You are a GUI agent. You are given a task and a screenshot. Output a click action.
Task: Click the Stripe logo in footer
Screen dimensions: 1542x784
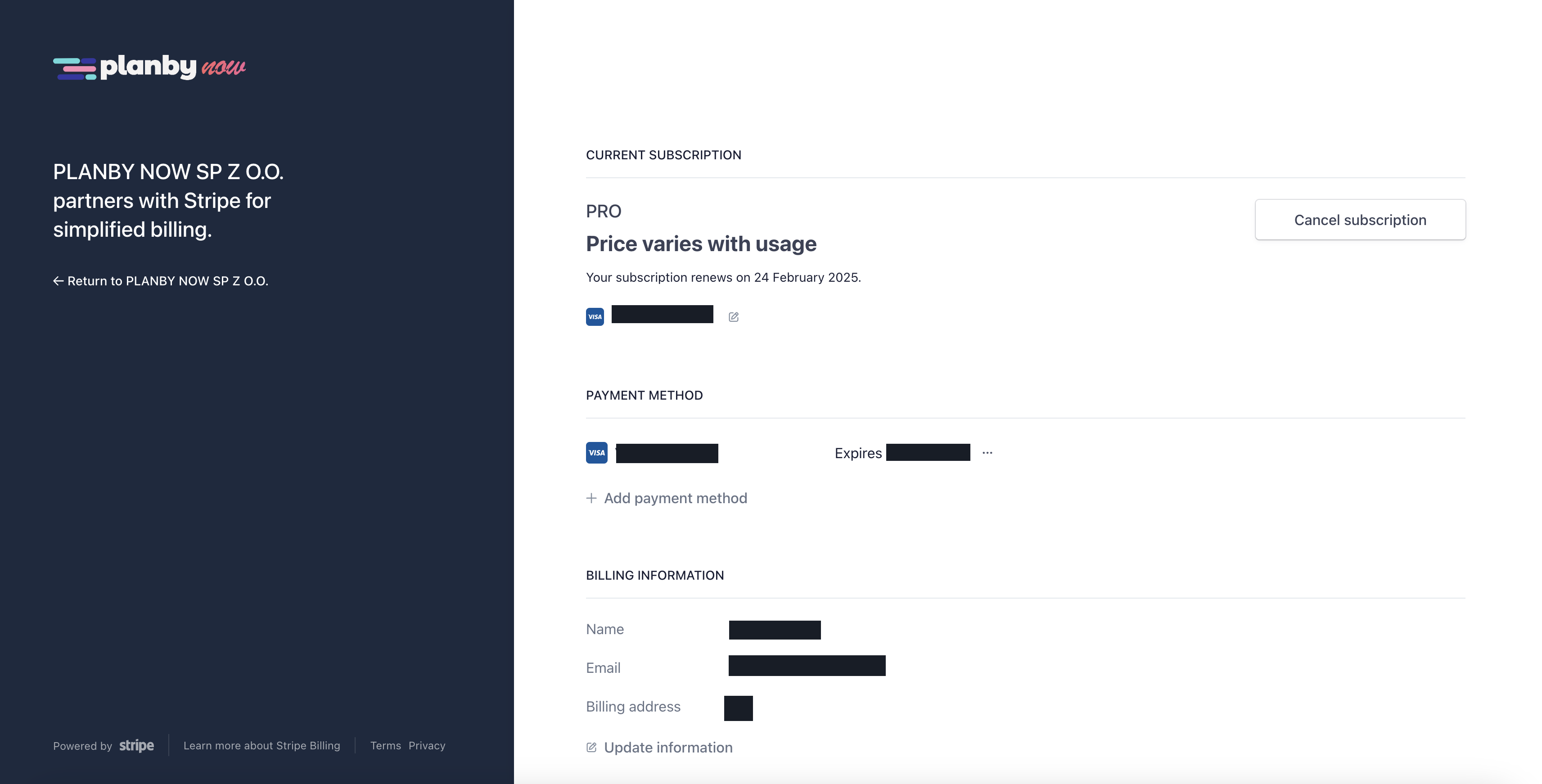(x=136, y=746)
